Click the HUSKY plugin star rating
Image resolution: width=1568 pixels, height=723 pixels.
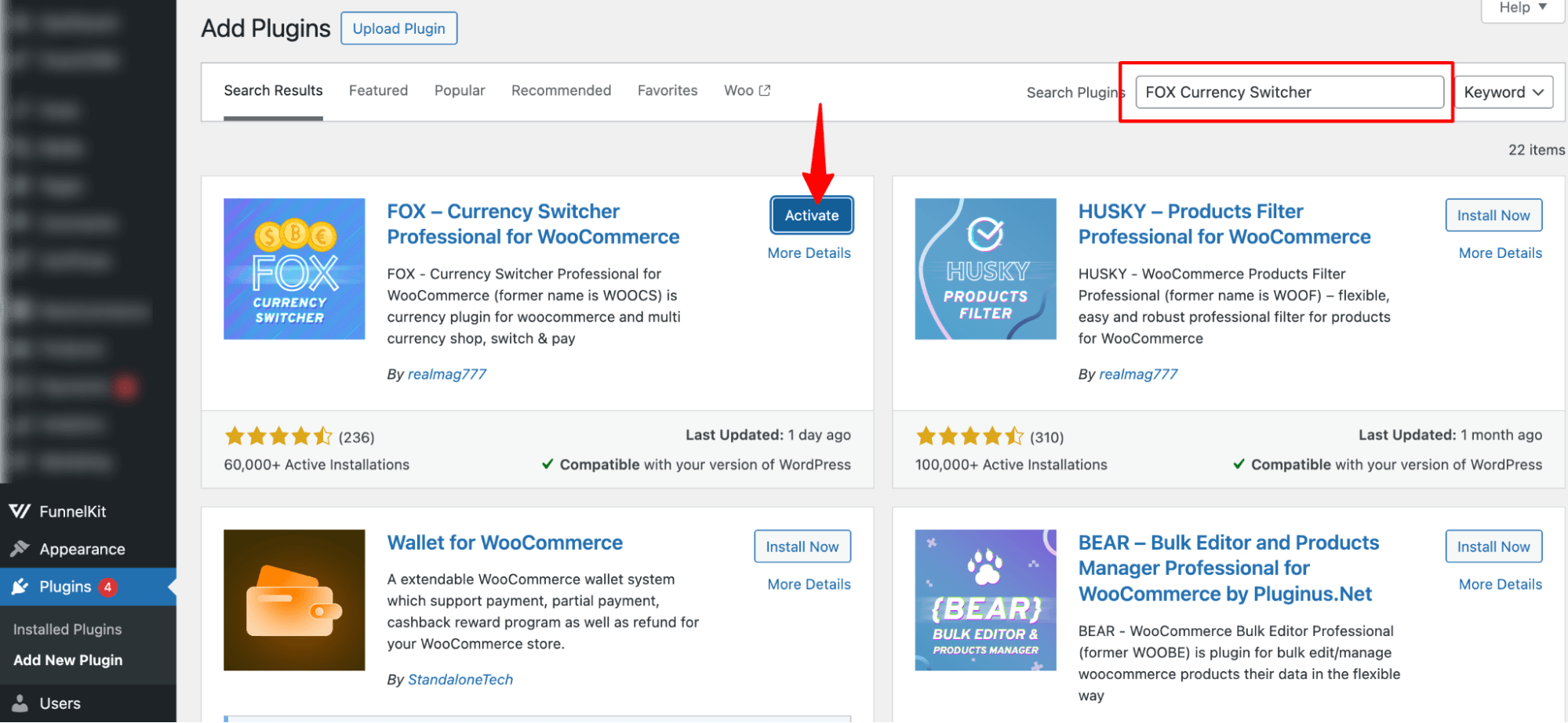[970, 436]
